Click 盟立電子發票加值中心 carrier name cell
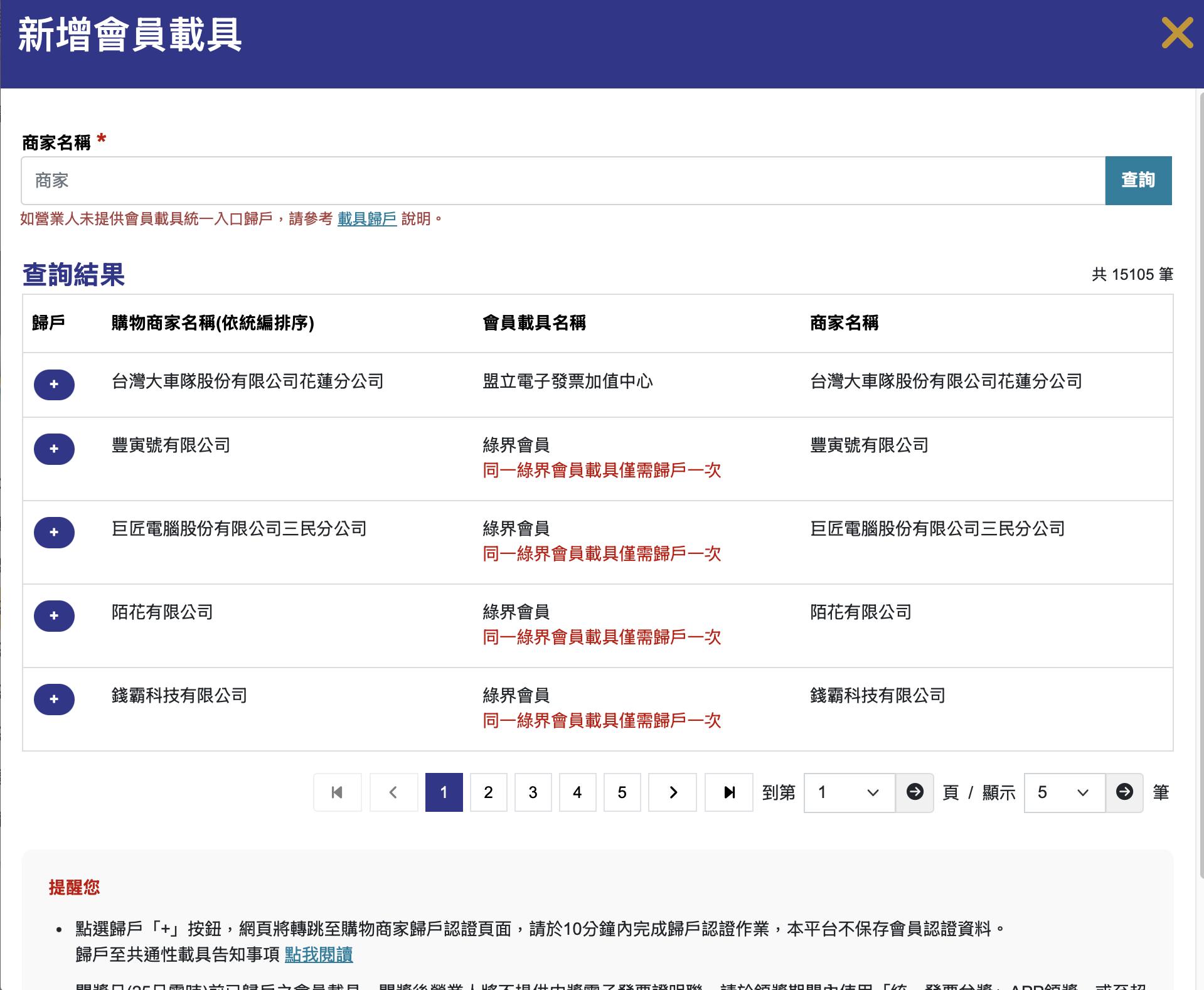This screenshot has width=1204, height=990. 568,381
